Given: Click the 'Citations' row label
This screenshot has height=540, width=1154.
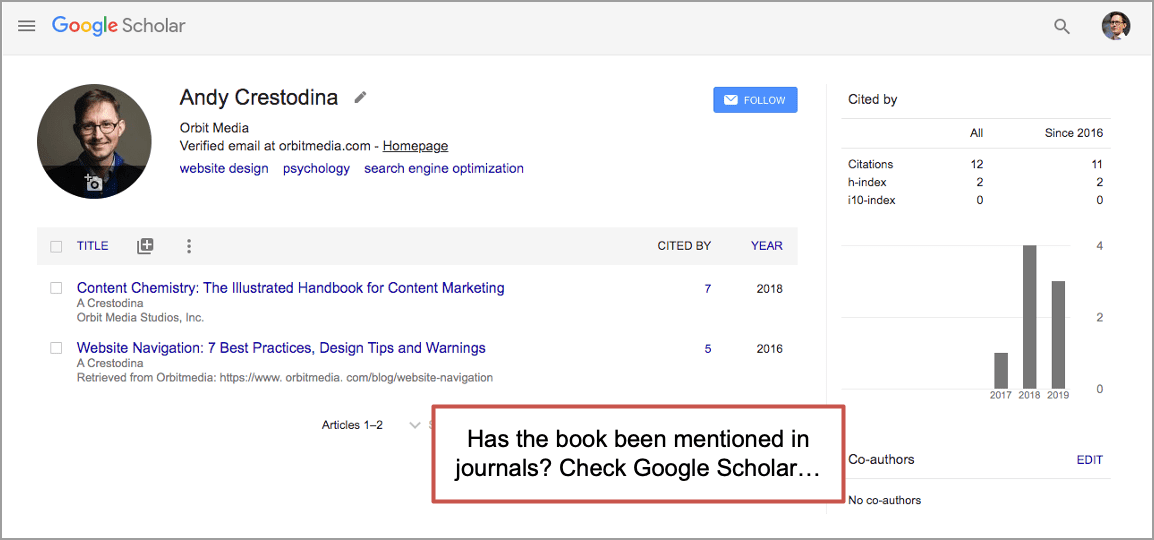Looking at the screenshot, I should 871,164.
